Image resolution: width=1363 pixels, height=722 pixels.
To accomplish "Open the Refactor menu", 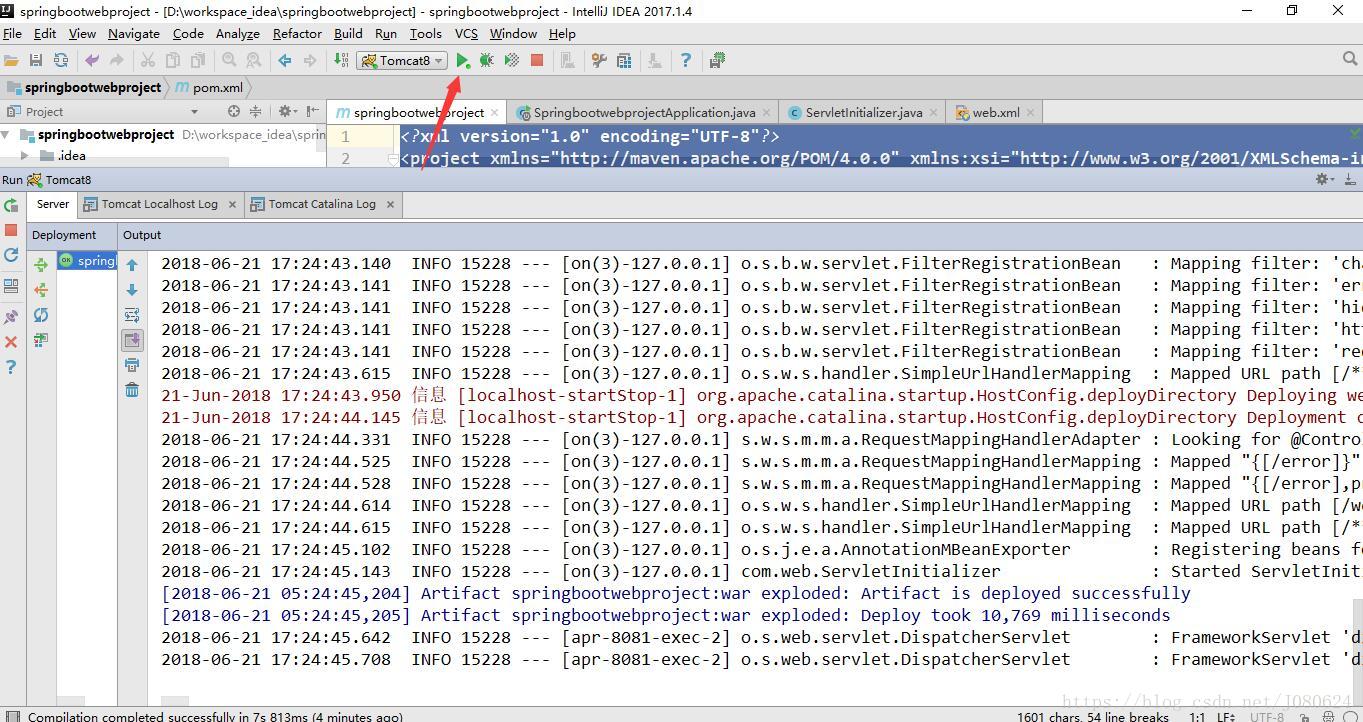I will pyautogui.click(x=297, y=33).
